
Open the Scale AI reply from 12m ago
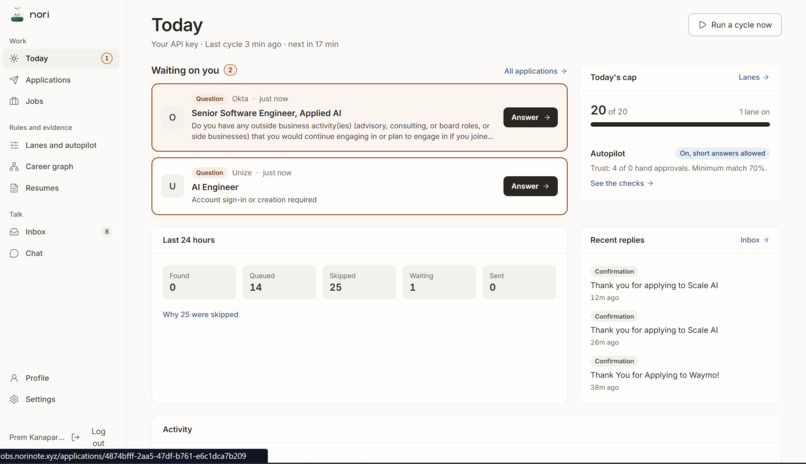654,285
